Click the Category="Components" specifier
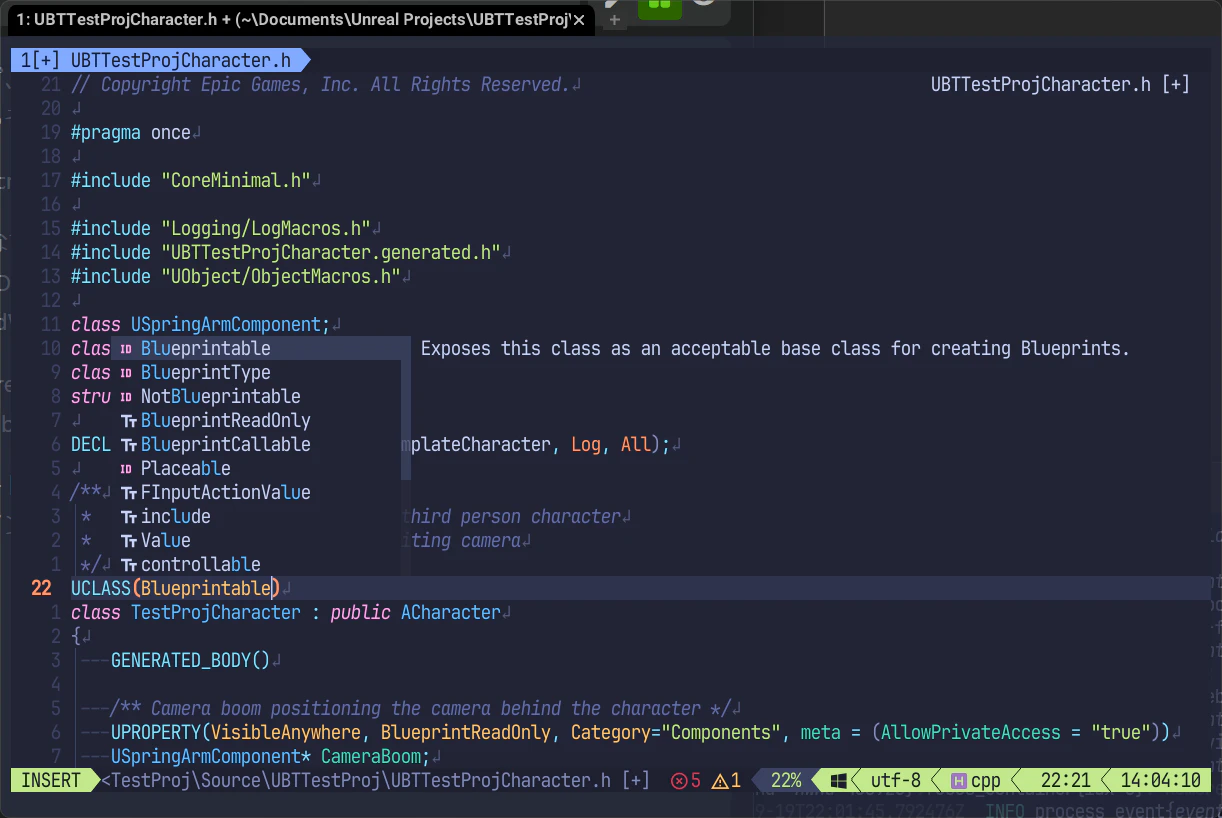This screenshot has height=818, width=1222. click(x=676, y=732)
